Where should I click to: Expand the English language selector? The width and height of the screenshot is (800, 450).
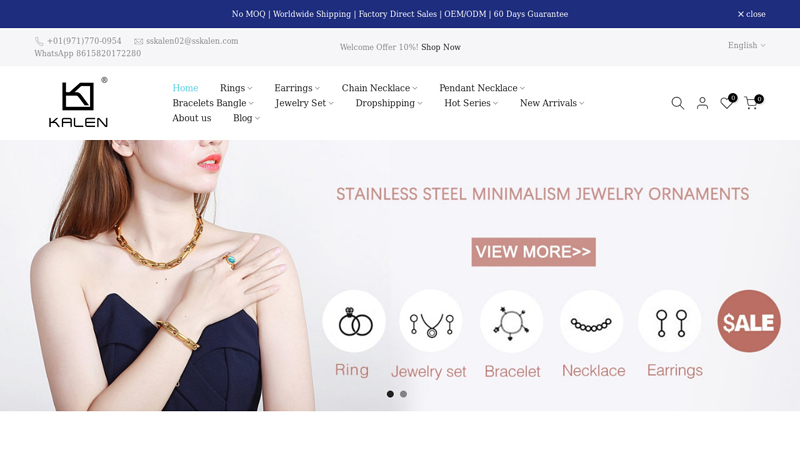(x=746, y=45)
